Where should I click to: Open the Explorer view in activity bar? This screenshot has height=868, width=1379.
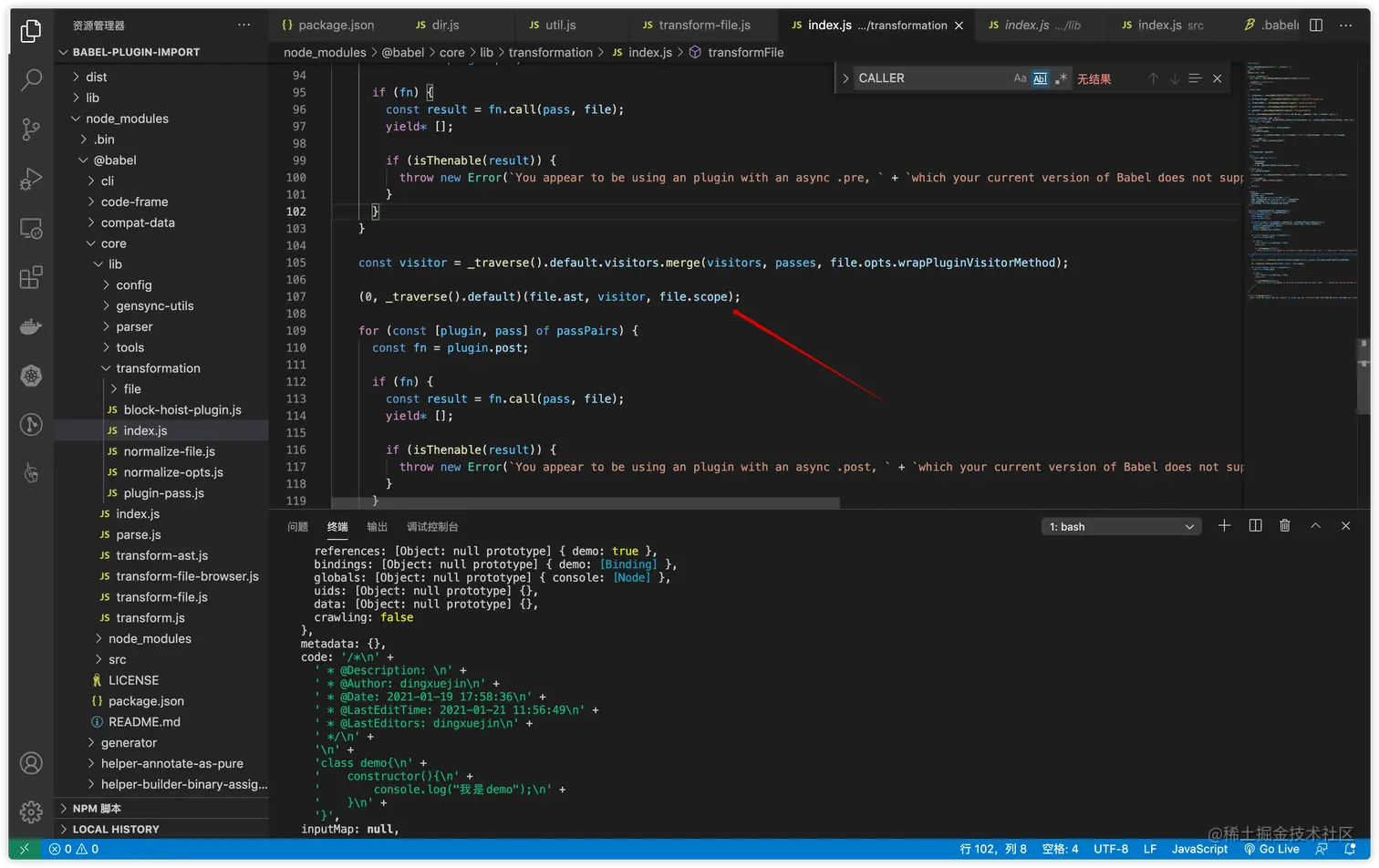pyautogui.click(x=31, y=31)
